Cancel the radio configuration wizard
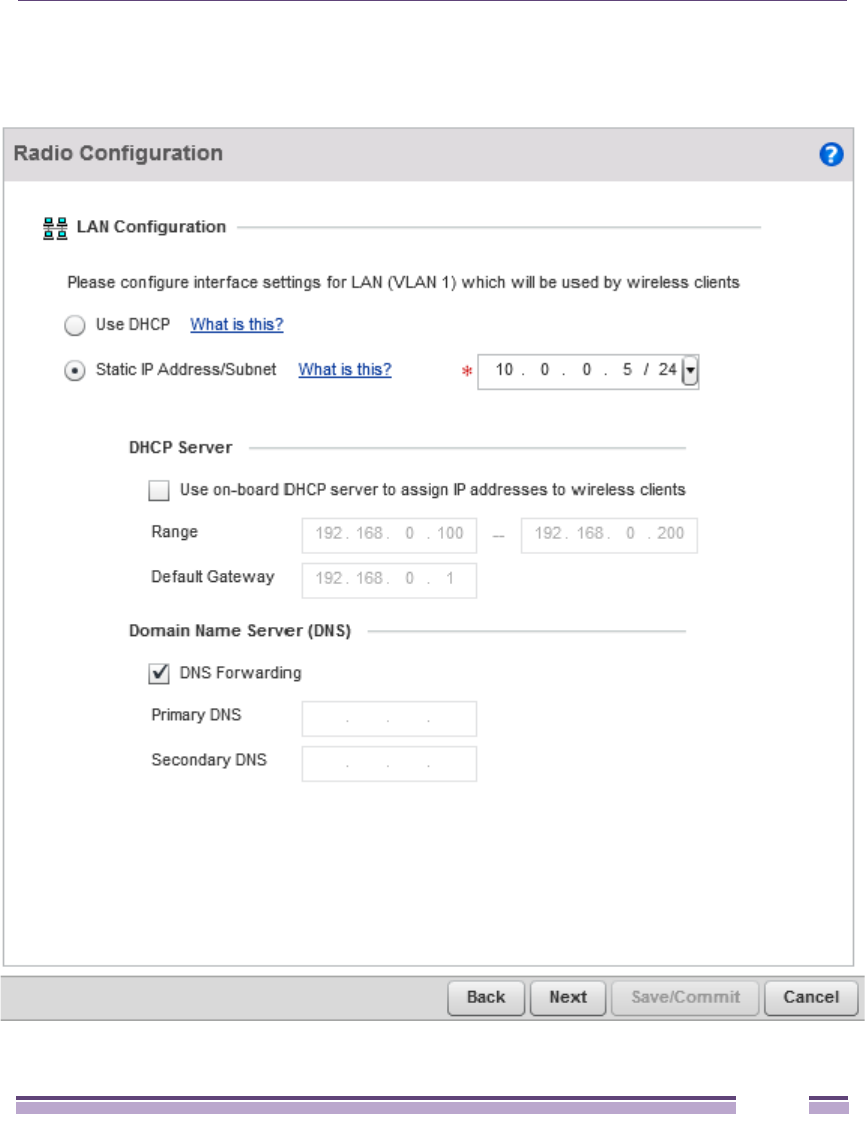The width and height of the screenshot is (865, 1122). click(x=811, y=997)
